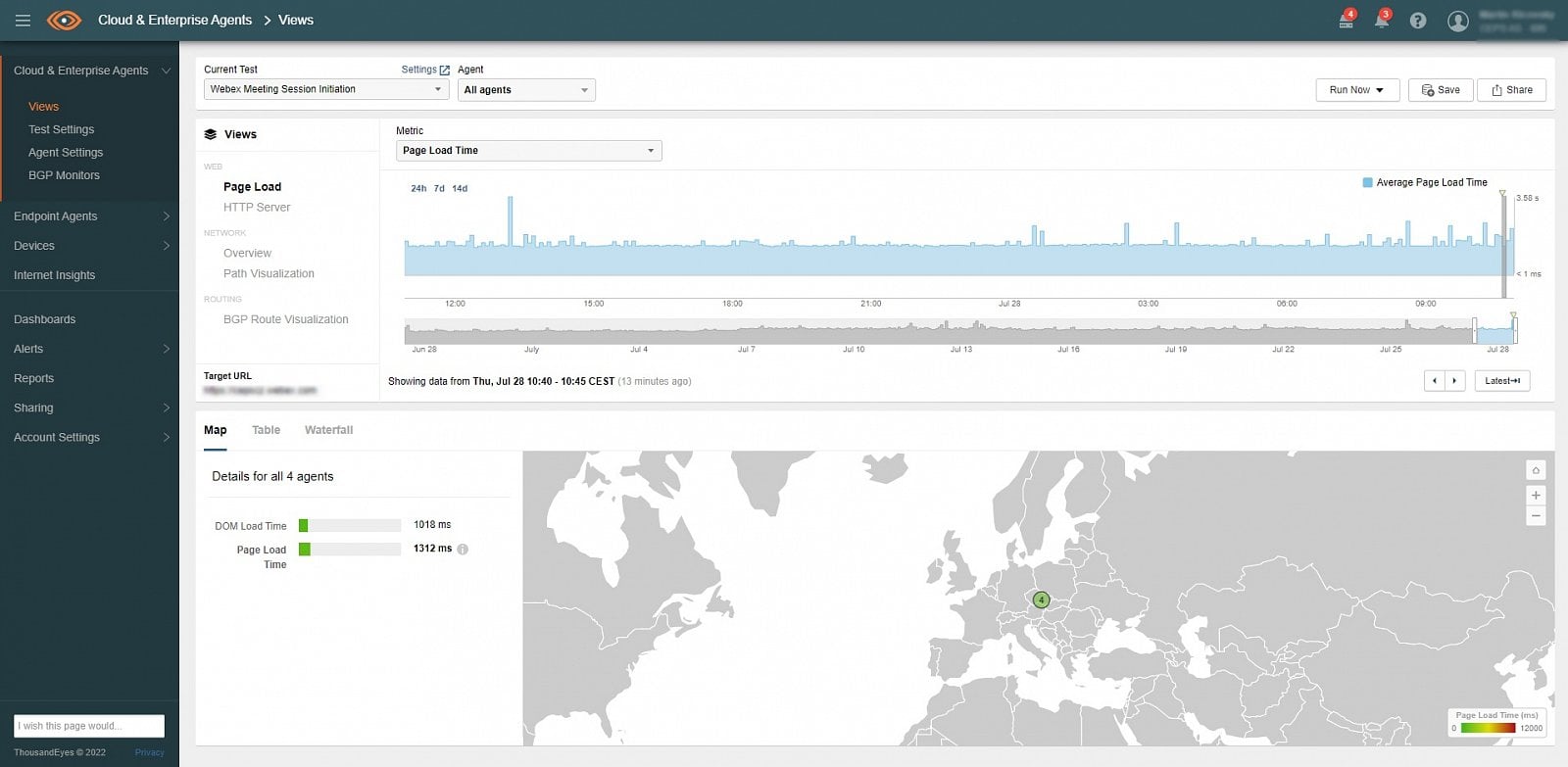
Task: Set time range to 24h
Action: (418, 188)
